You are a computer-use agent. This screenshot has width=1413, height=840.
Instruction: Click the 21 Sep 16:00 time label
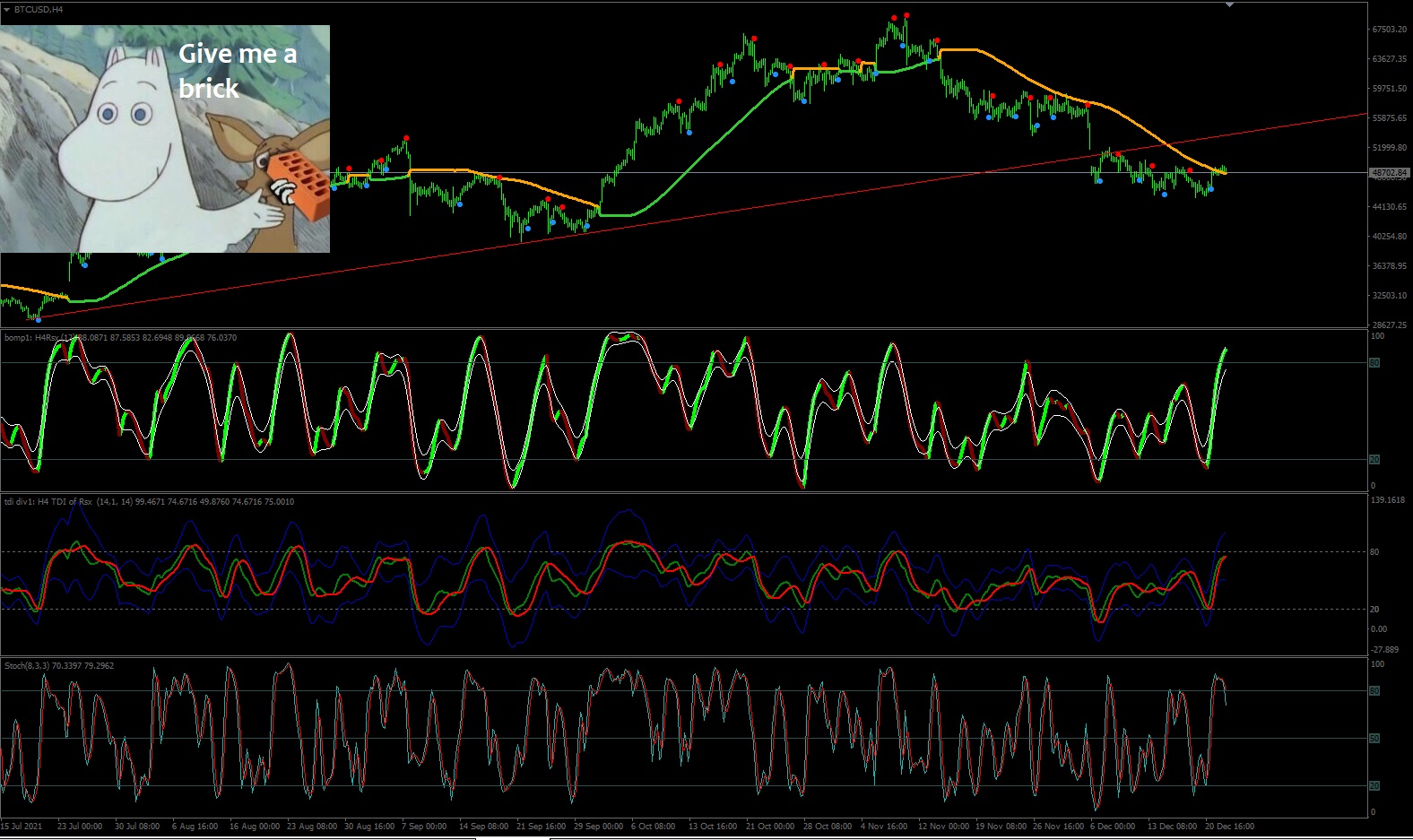click(x=542, y=827)
